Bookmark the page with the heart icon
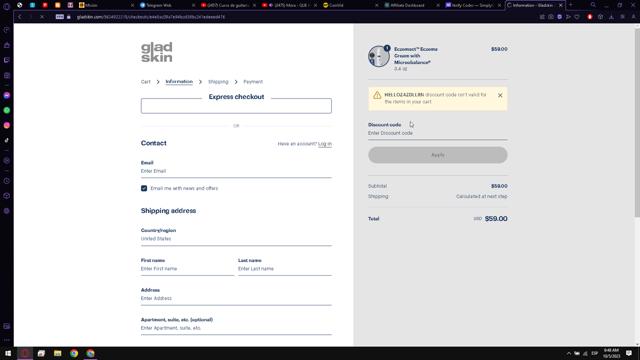 pyautogui.click(x=577, y=17)
